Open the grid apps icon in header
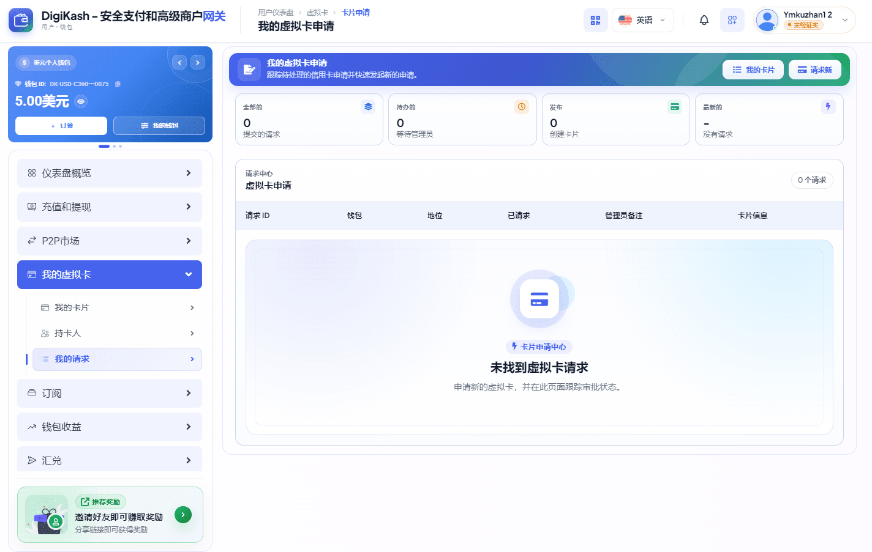The width and height of the screenshot is (872, 552). click(x=595, y=21)
